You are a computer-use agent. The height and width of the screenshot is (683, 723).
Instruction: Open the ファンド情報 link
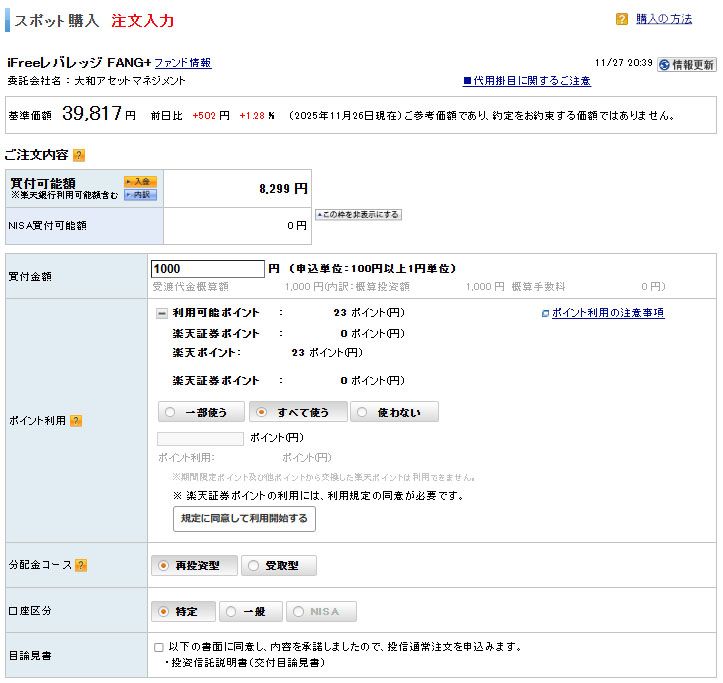pos(182,63)
